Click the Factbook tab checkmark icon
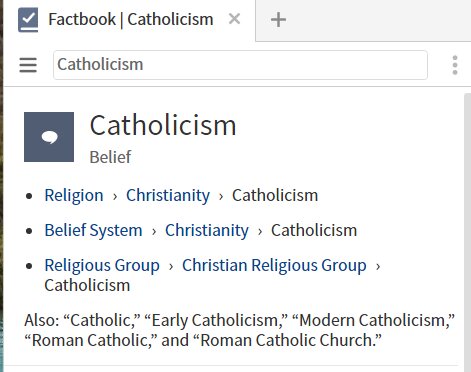The height and width of the screenshot is (372, 471). click(x=28, y=20)
